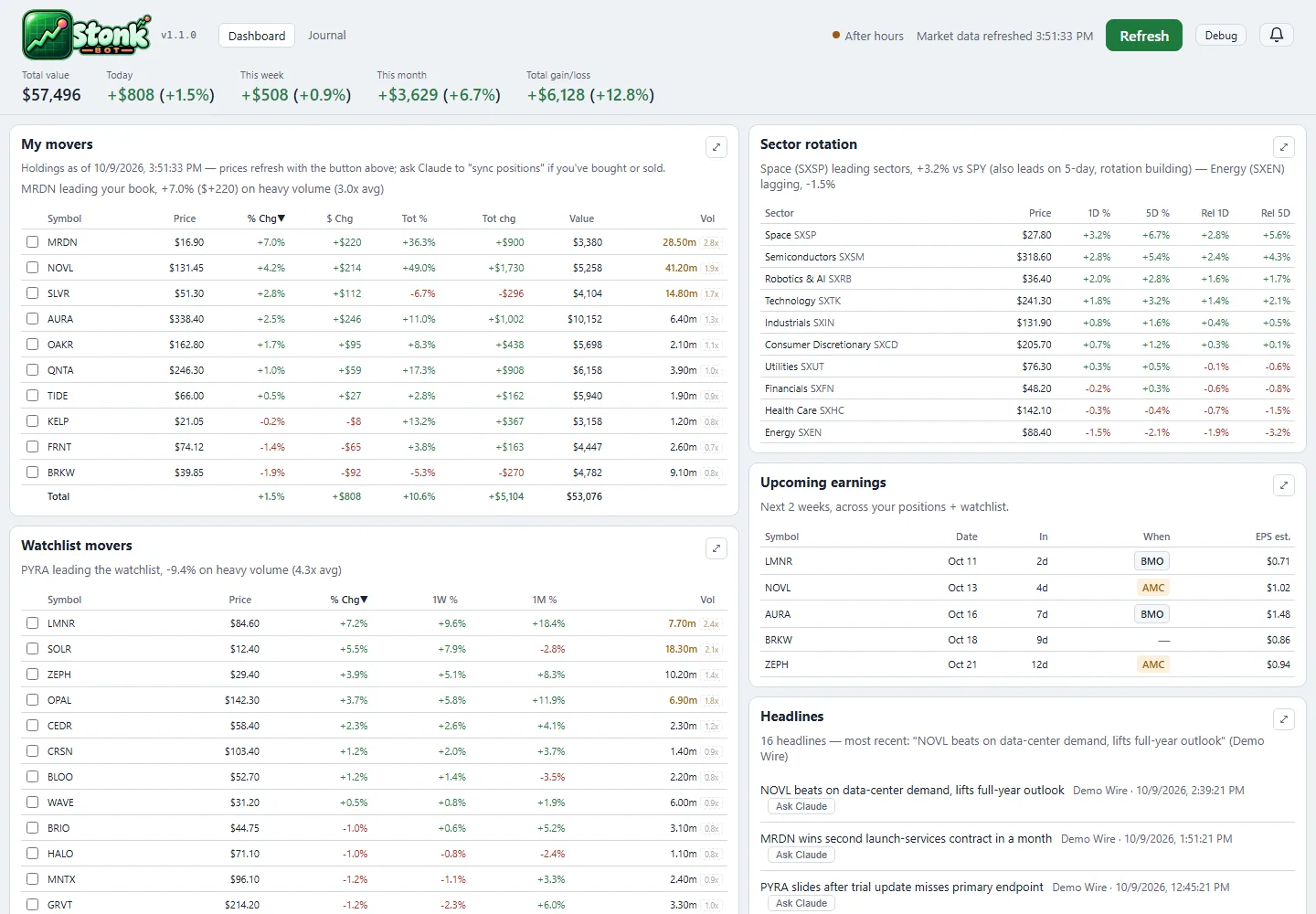Select the MRDN holding checkbox
The height and width of the screenshot is (914, 1316).
click(x=33, y=242)
